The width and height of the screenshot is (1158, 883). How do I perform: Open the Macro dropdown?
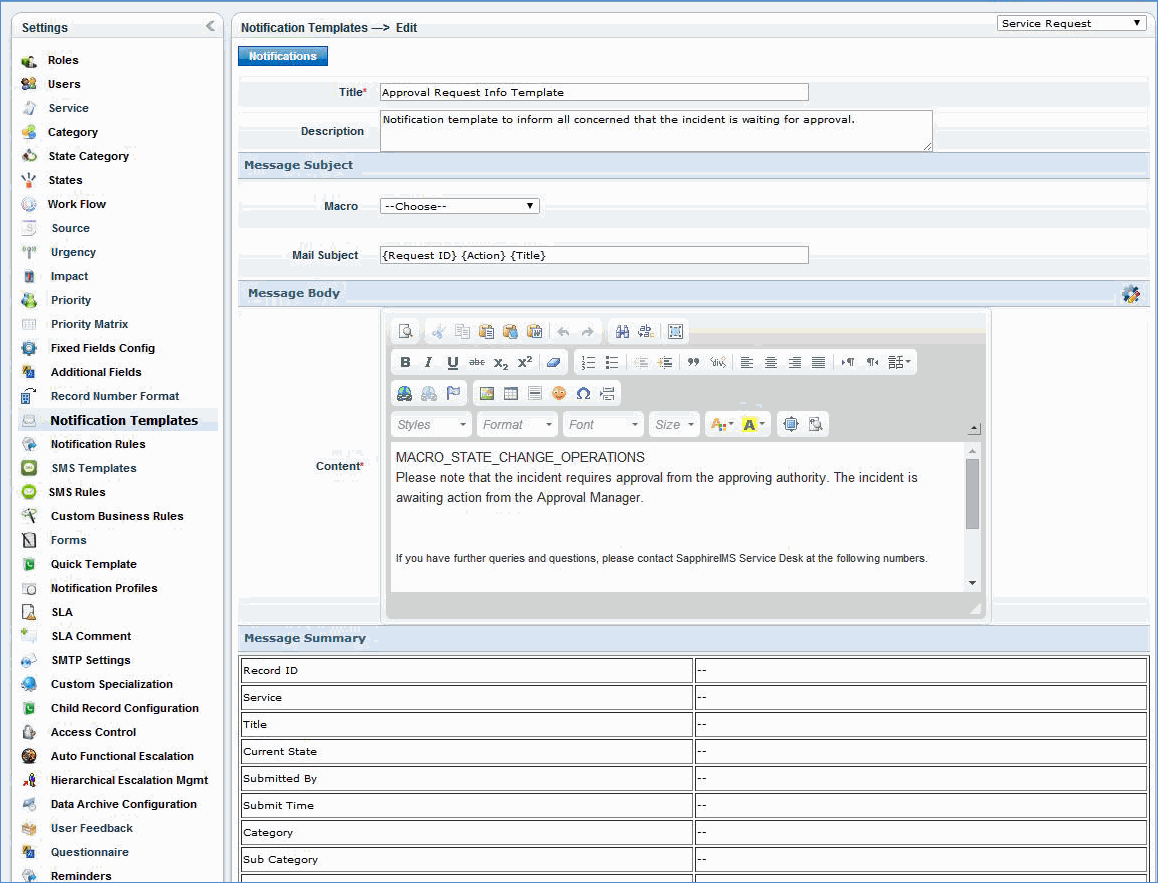[459, 206]
